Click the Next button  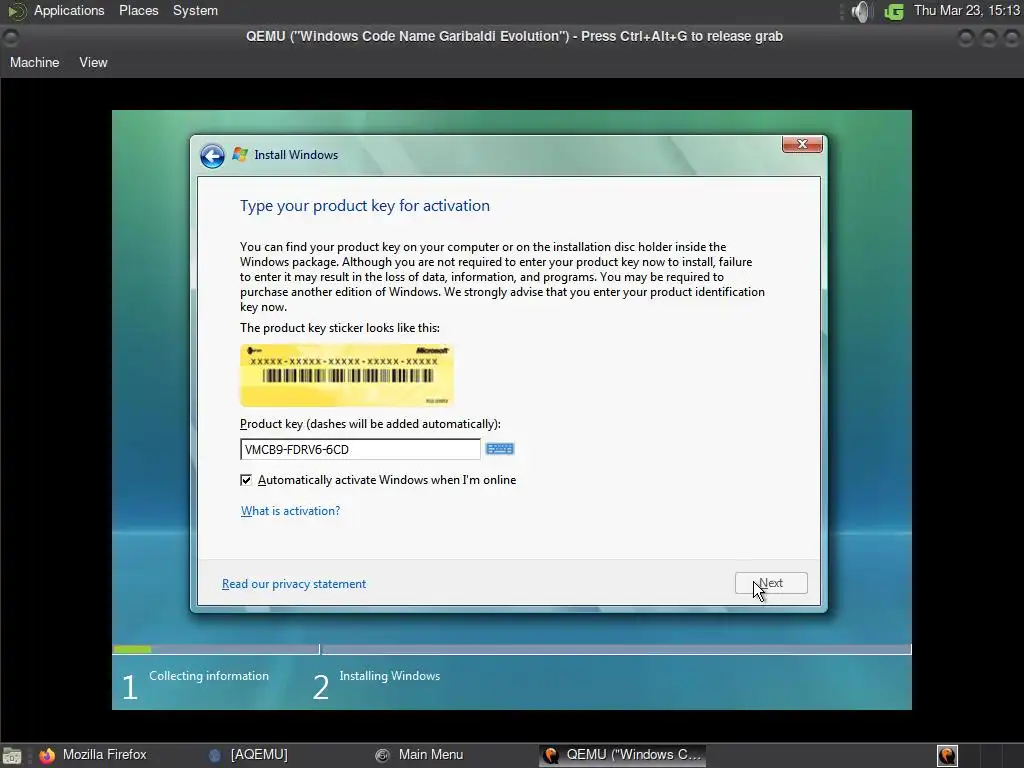[771, 583]
